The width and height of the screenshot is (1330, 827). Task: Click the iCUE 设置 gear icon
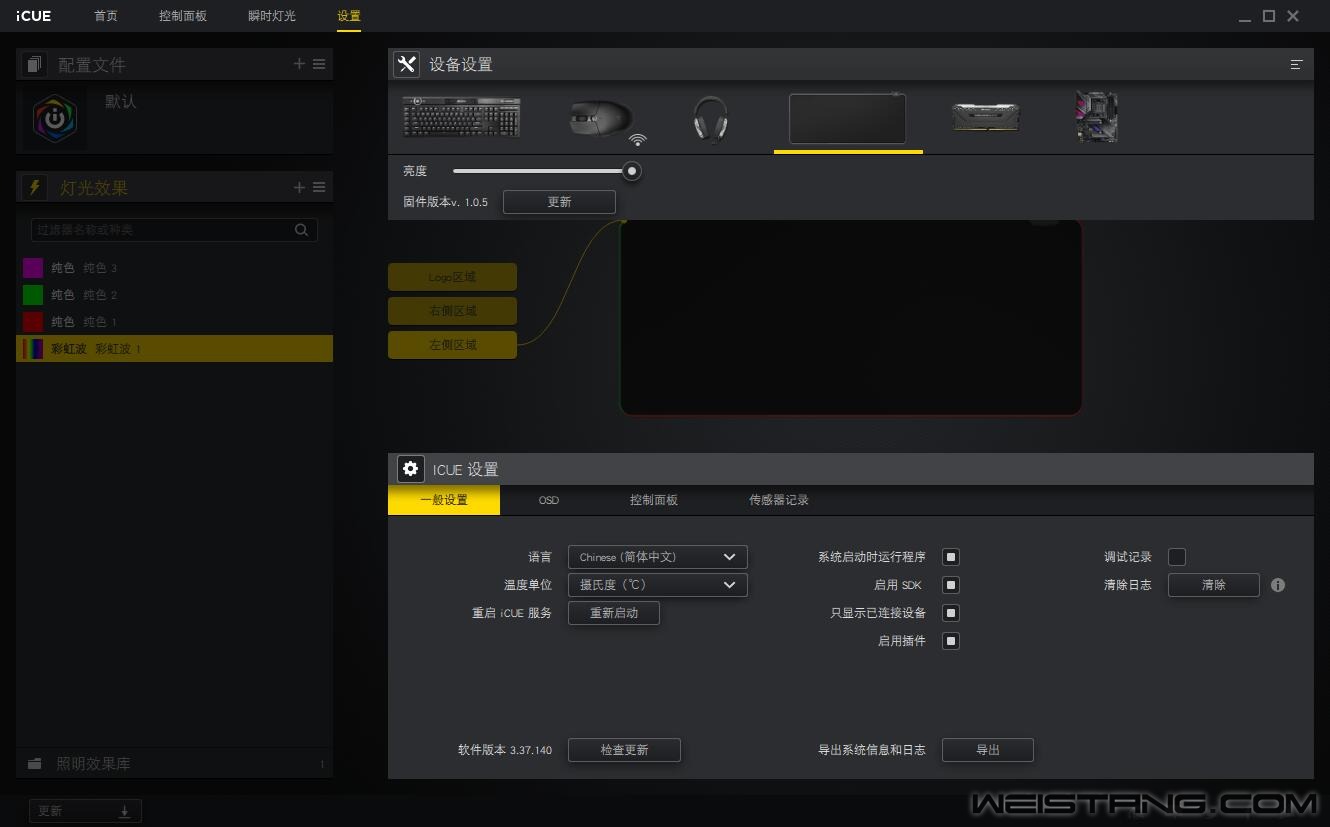[410, 469]
